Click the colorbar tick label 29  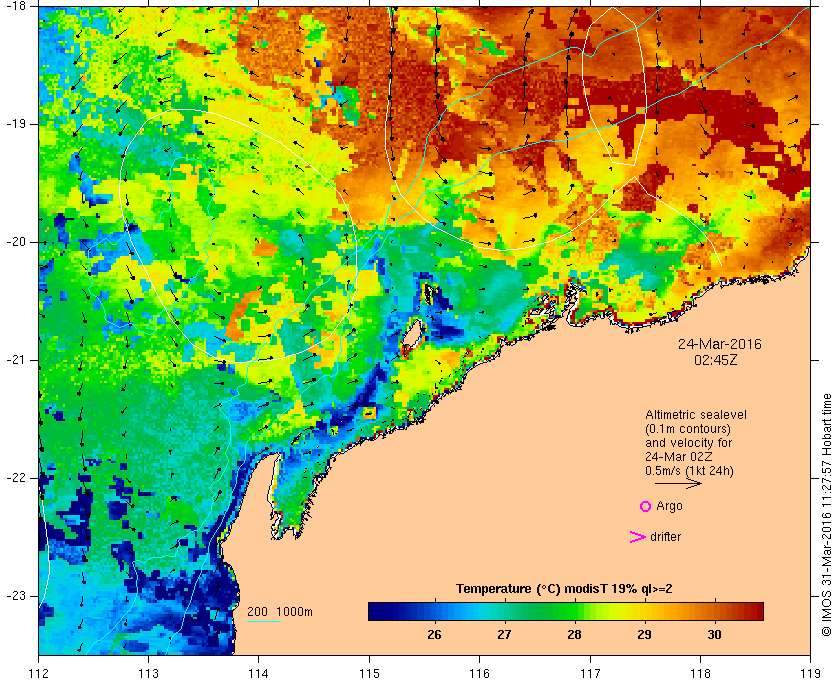(644, 635)
